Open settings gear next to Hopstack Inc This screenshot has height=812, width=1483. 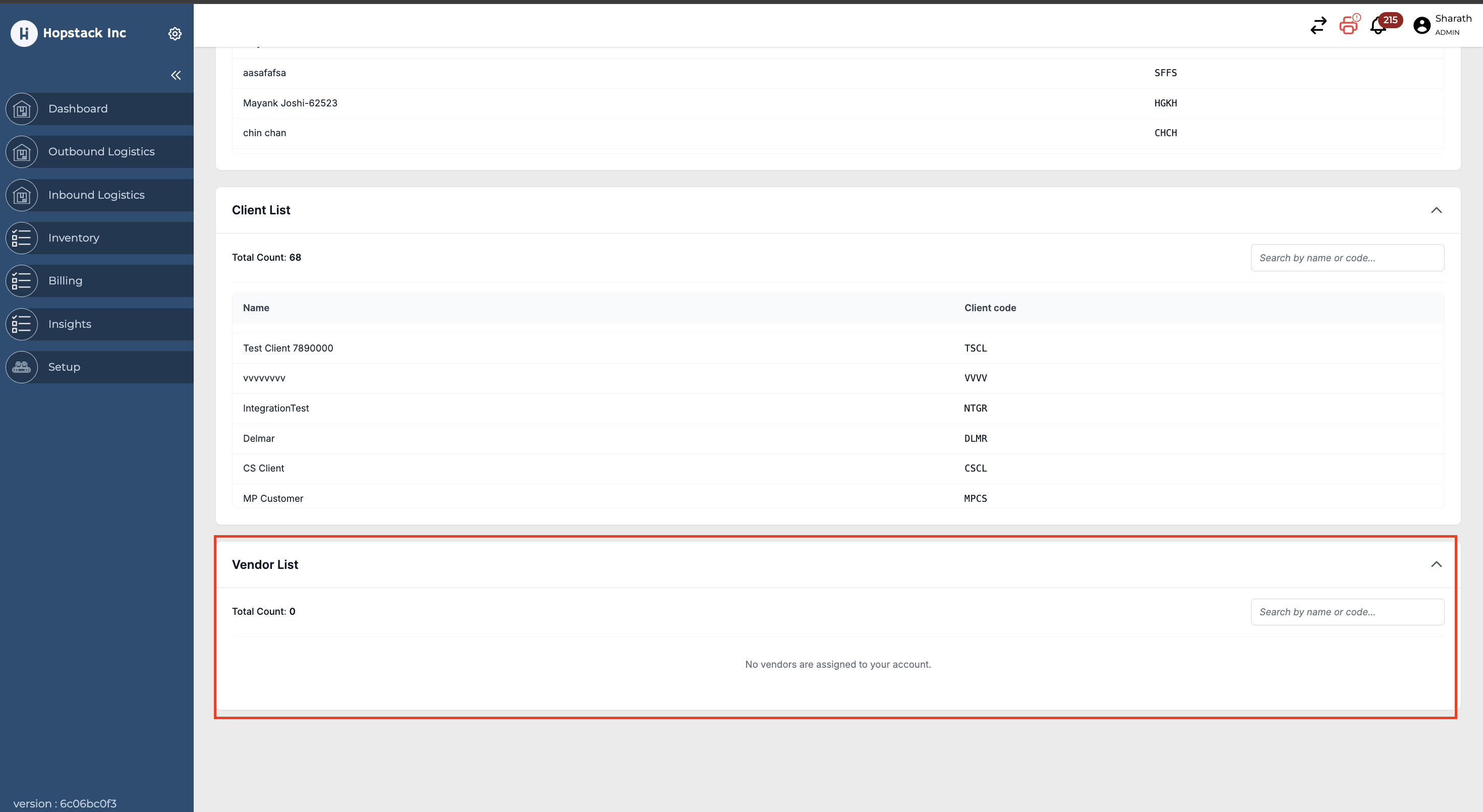point(175,34)
